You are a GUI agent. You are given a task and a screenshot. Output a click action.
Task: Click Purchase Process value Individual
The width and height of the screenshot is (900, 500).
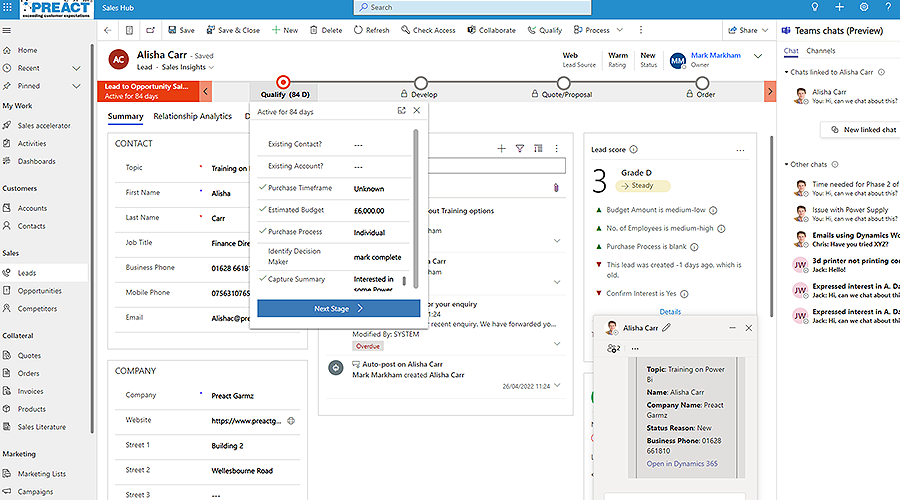pyautogui.click(x=369, y=232)
